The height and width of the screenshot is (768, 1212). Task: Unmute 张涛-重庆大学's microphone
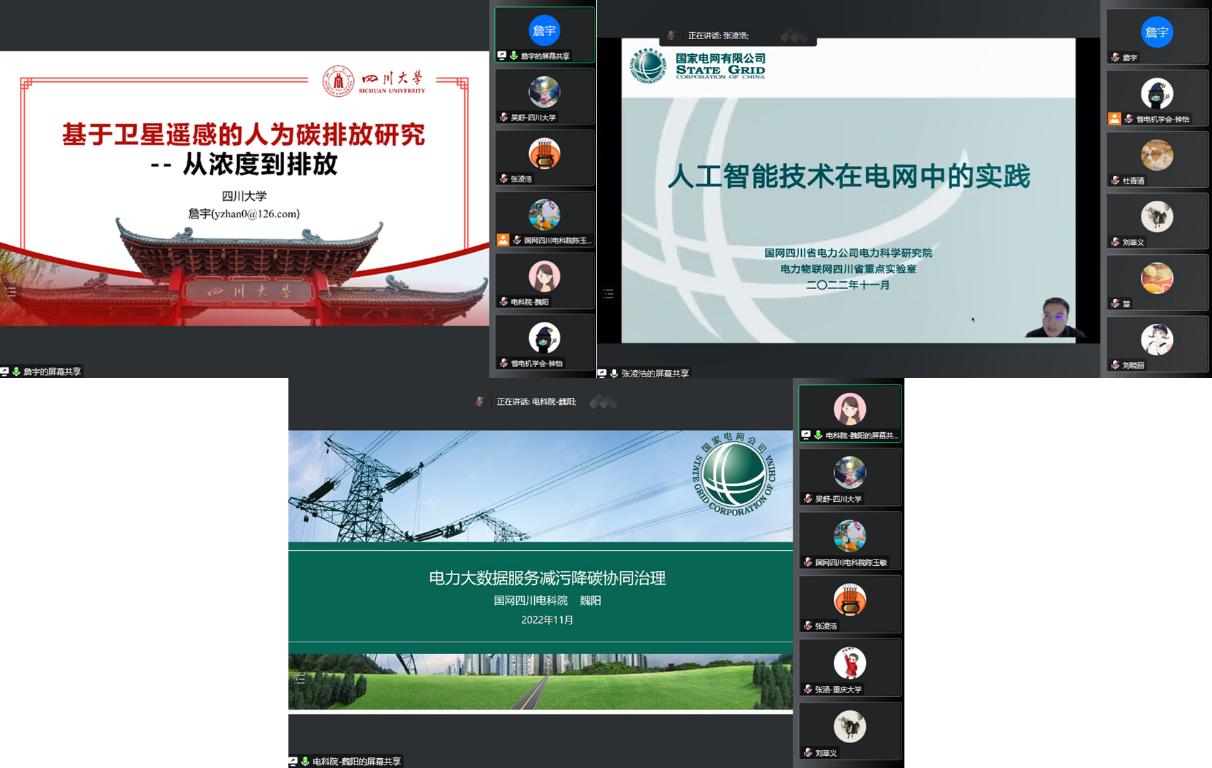click(808, 690)
